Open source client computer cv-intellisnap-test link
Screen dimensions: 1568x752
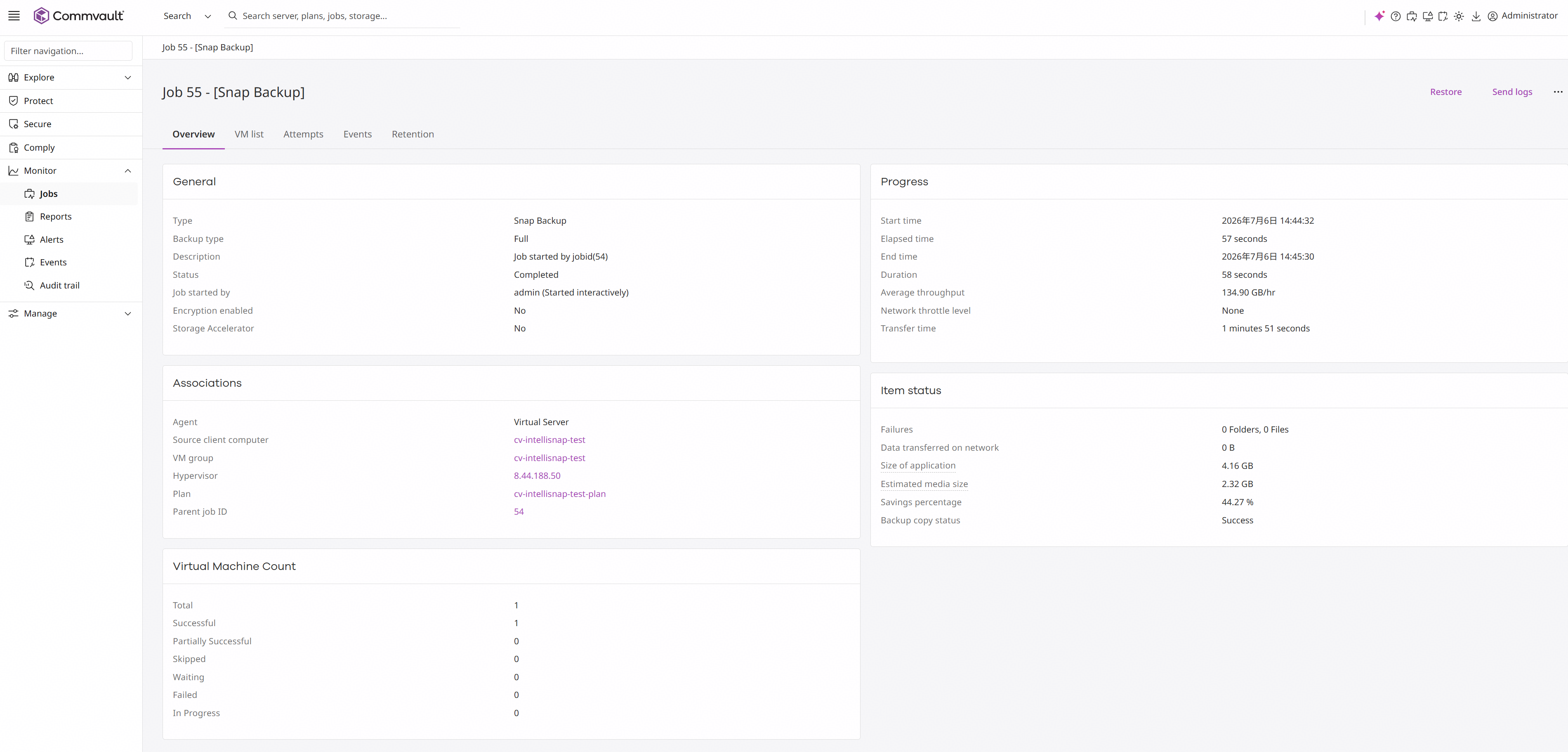(x=549, y=440)
